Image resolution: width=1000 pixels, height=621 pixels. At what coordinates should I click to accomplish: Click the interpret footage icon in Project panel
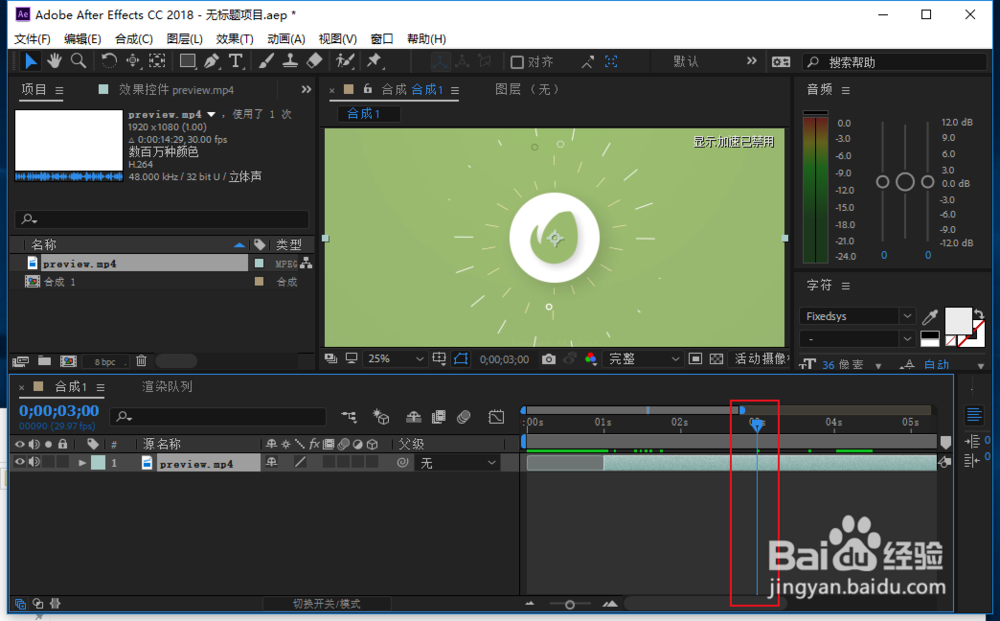(20, 361)
